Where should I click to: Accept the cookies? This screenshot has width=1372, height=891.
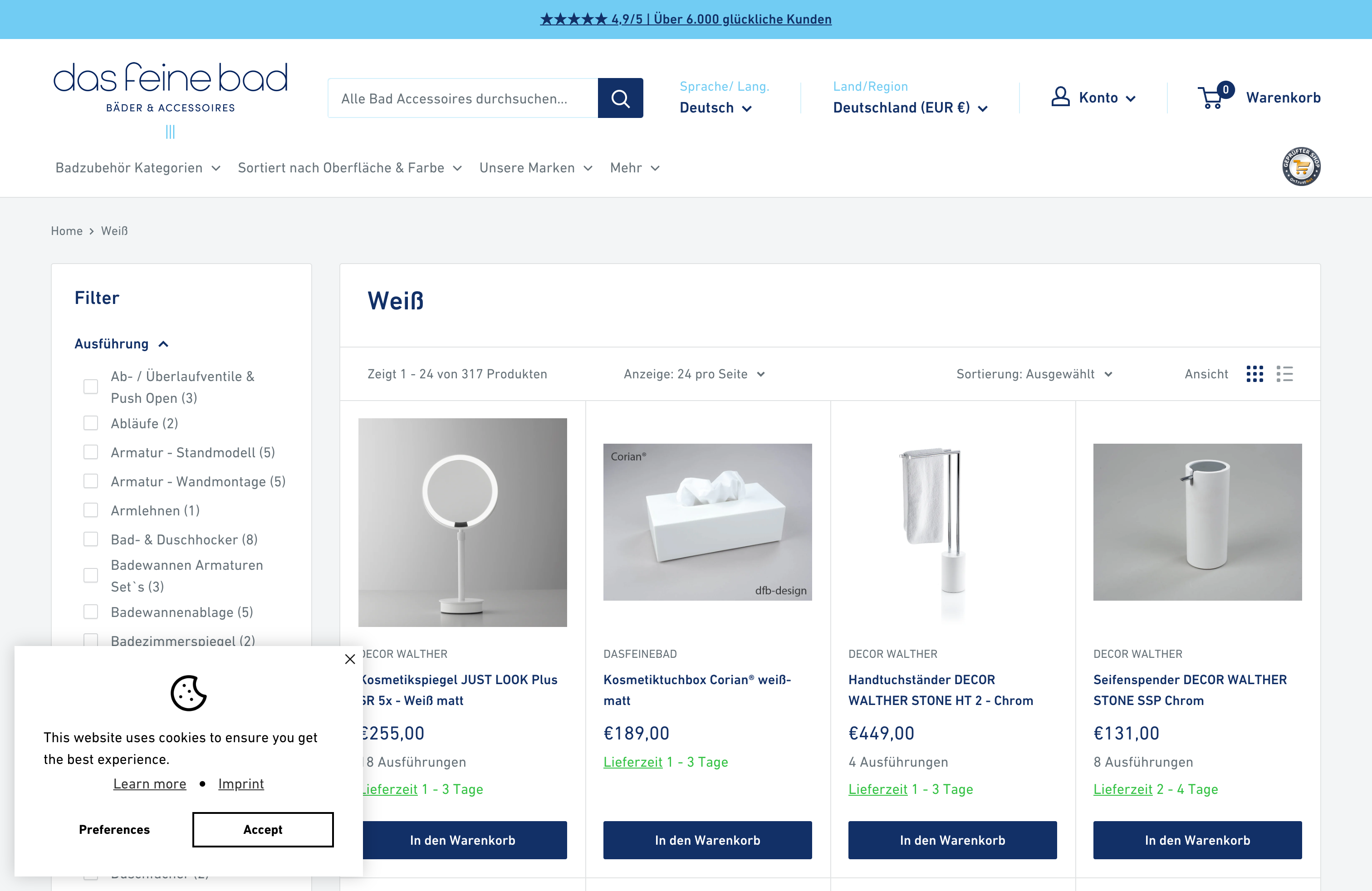263,829
